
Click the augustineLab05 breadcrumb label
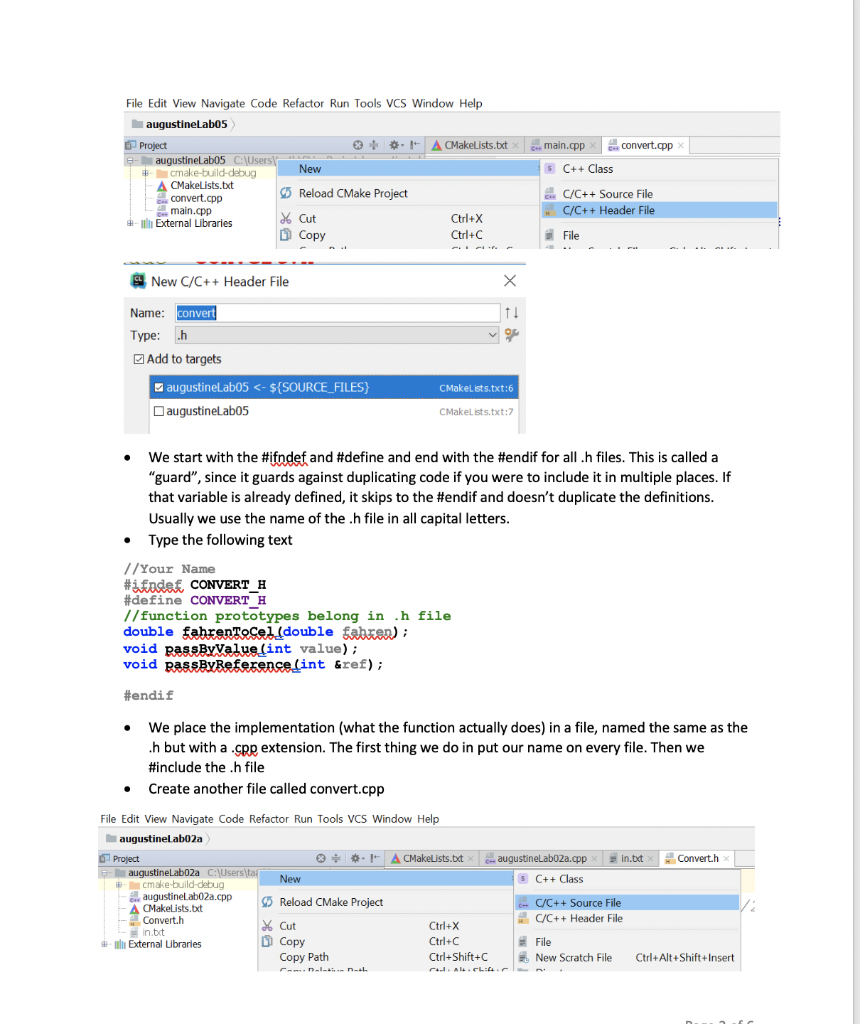coord(186,124)
